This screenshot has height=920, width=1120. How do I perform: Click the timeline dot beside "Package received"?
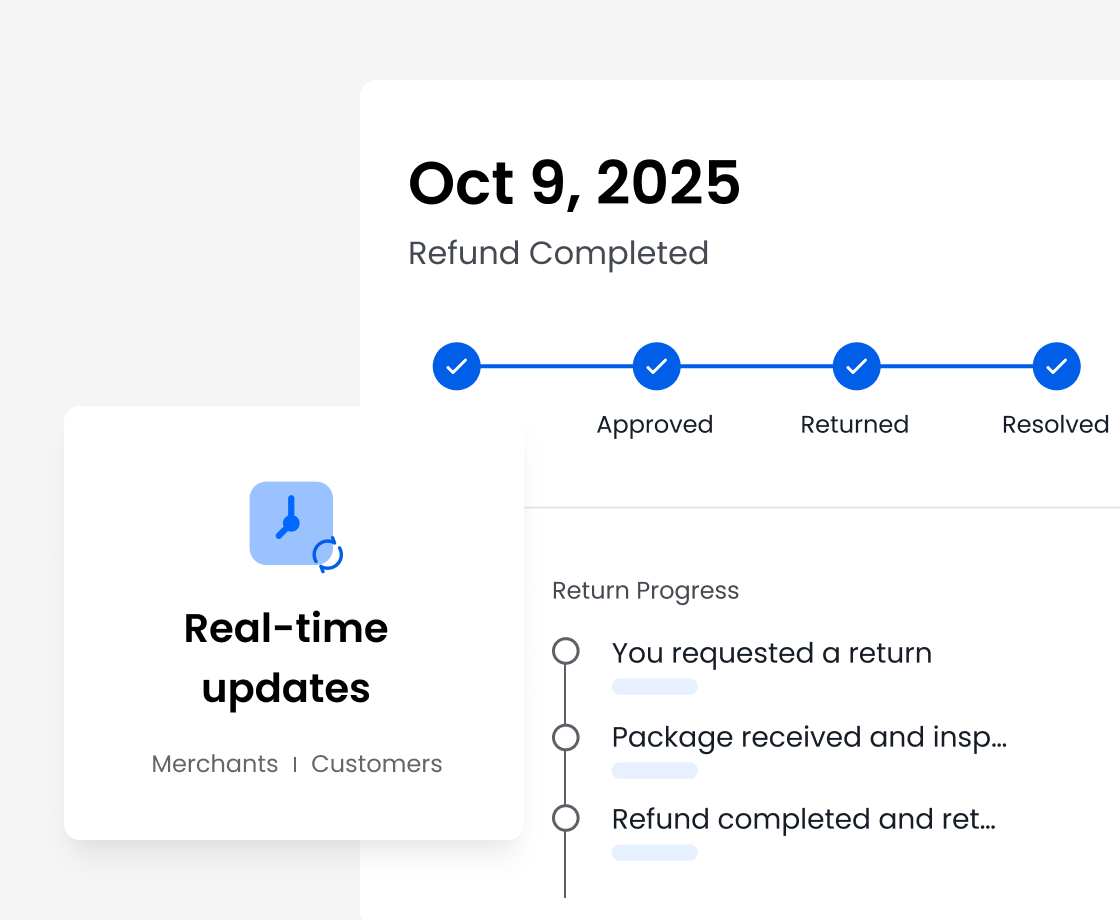566,738
